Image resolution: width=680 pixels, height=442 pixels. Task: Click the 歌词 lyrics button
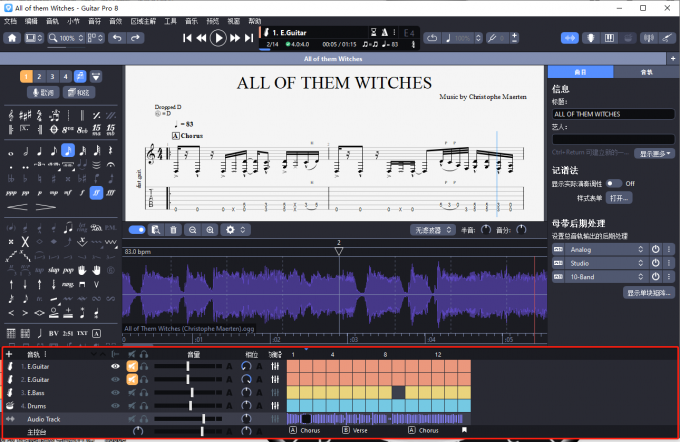43,92
